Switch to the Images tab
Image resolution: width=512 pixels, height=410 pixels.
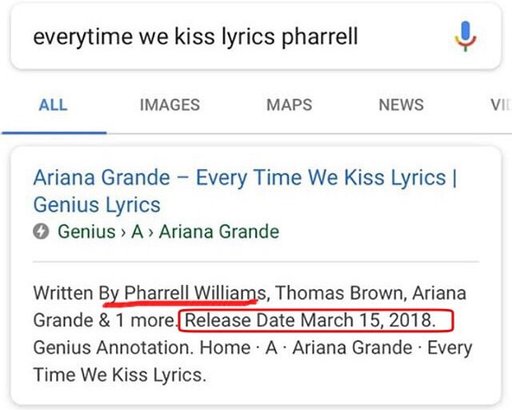170,105
